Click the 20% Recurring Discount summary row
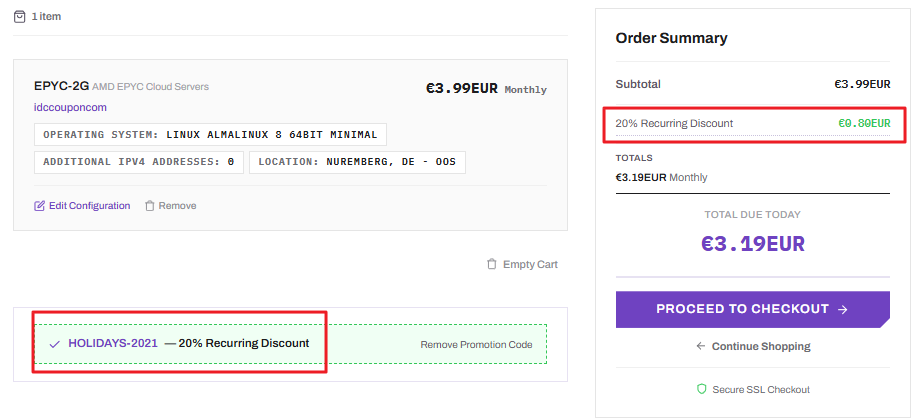This screenshot has width=919, height=419. [x=753, y=124]
